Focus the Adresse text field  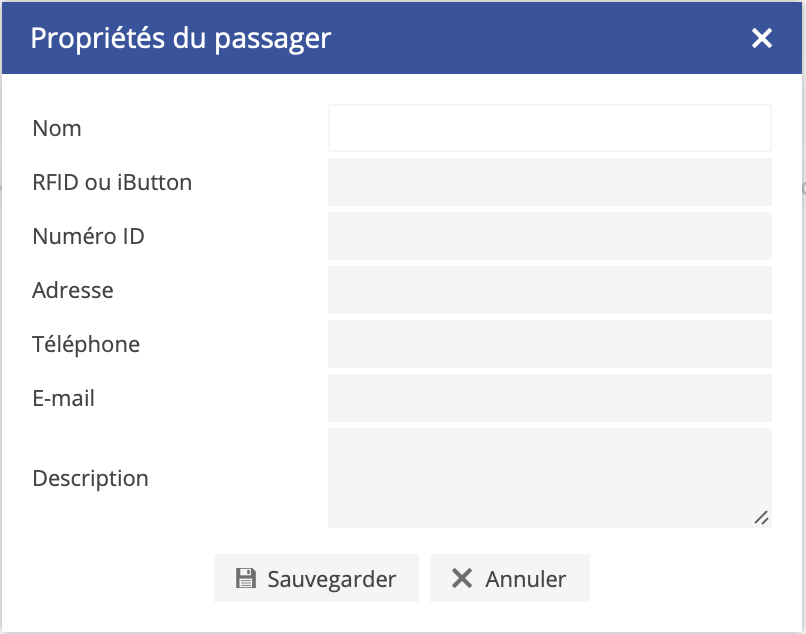pos(549,290)
